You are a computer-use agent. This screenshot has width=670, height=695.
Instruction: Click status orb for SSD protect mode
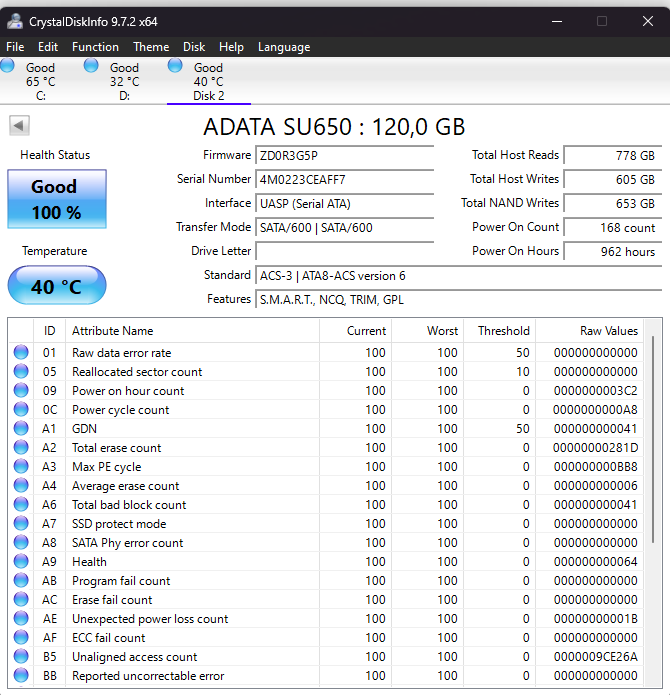pyautogui.click(x=21, y=524)
